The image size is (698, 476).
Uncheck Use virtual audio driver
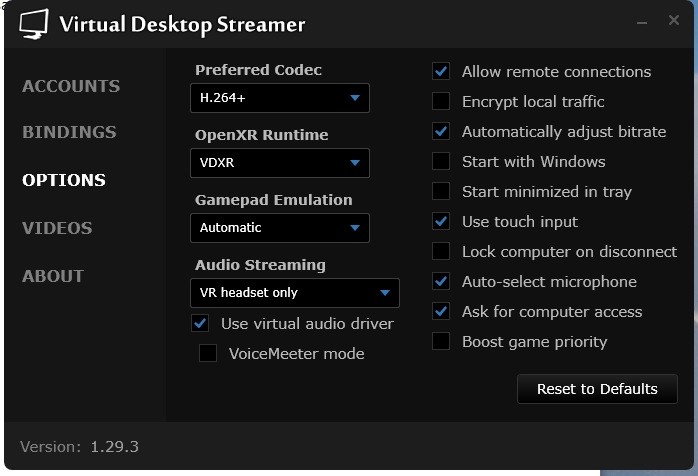[x=200, y=323]
